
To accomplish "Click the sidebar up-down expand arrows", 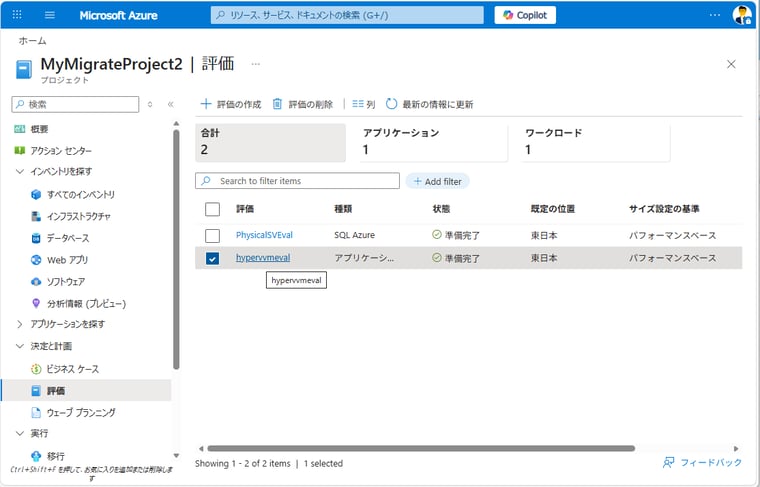I will tap(150, 104).
